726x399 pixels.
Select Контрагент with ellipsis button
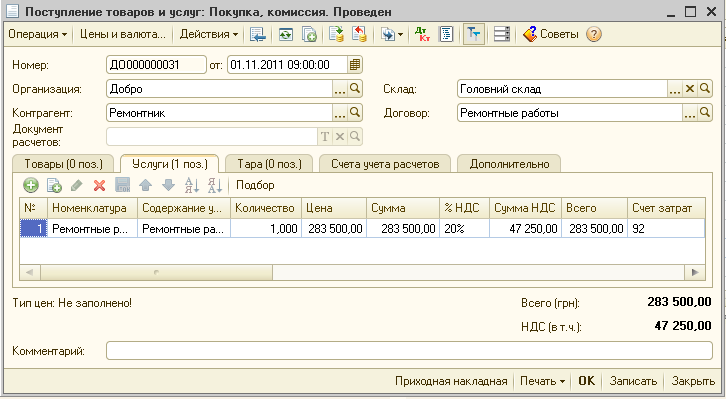(340, 113)
